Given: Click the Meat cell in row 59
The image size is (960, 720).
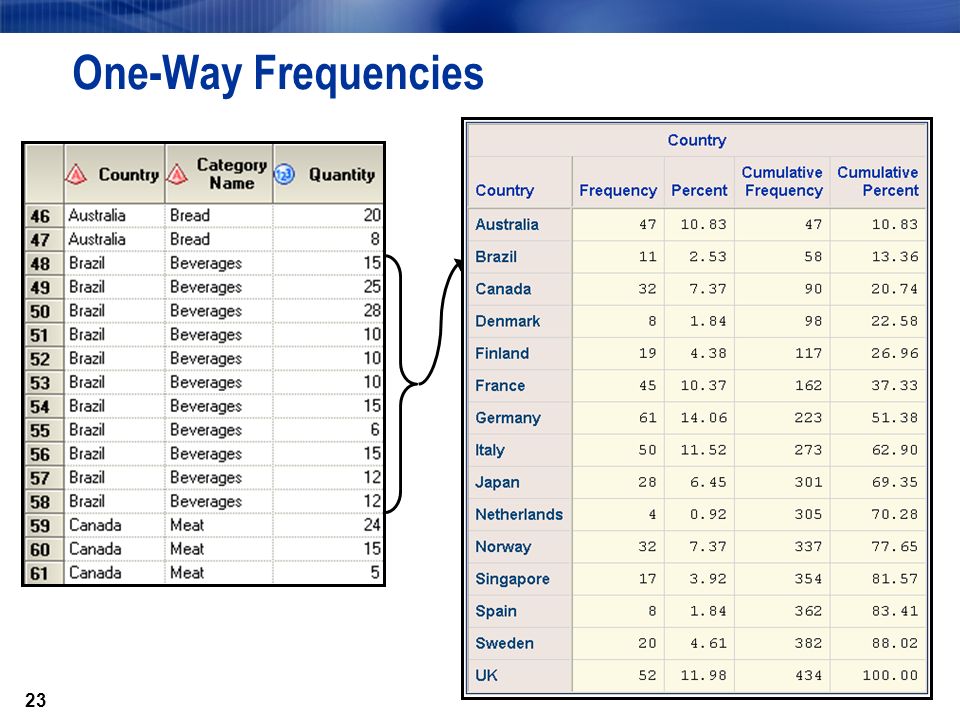Looking at the screenshot, I should click(219, 525).
